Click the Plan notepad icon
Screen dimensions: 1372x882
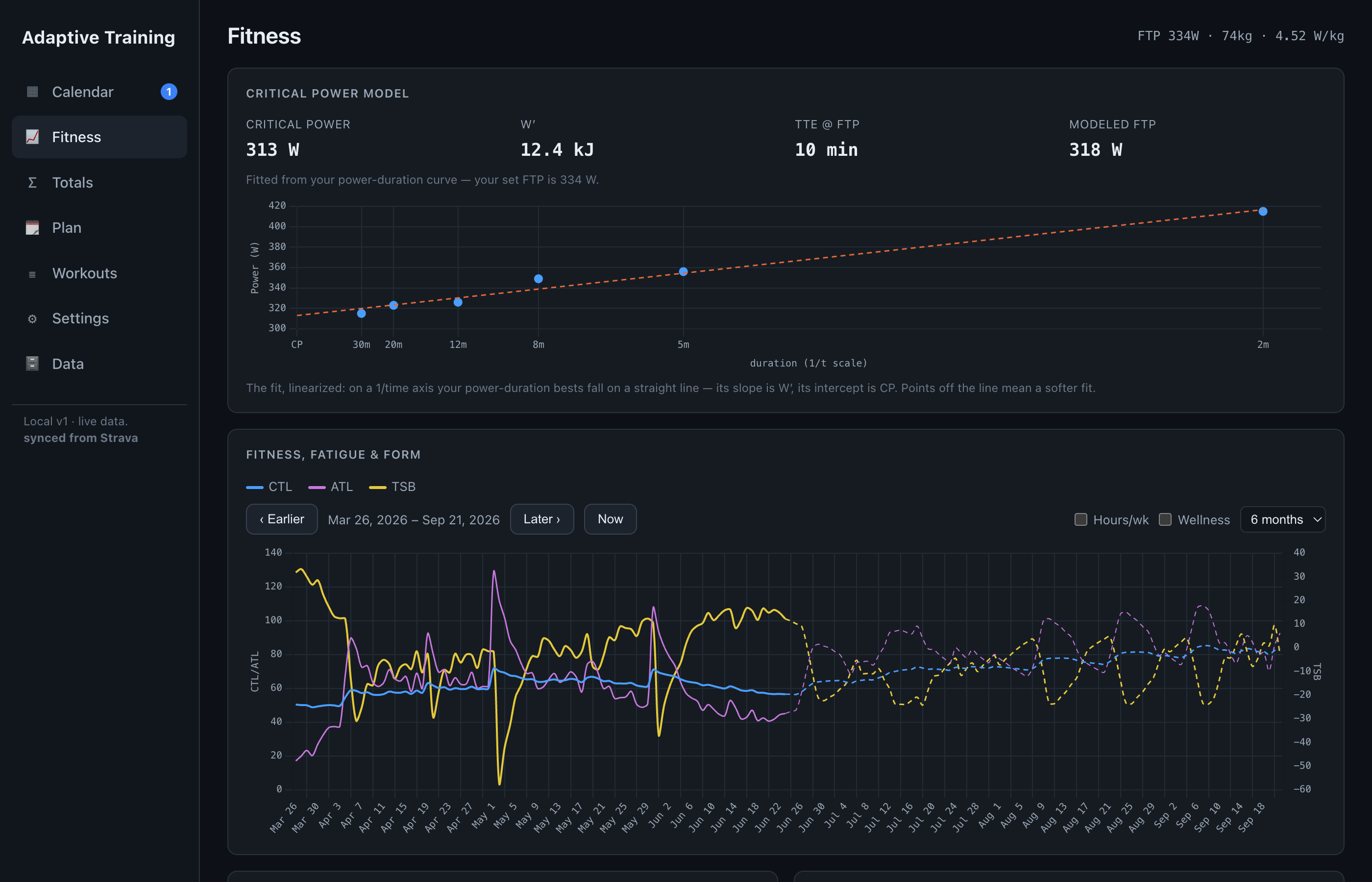coord(32,227)
